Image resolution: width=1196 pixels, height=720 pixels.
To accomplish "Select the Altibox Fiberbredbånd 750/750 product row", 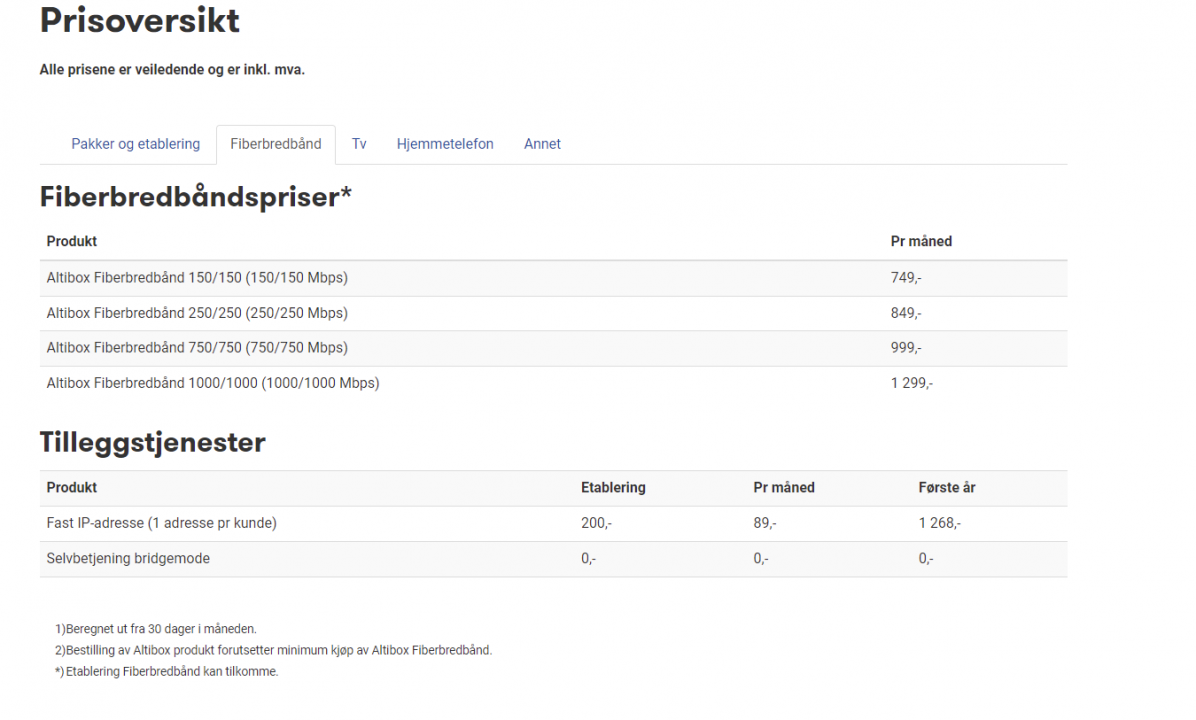I will pos(197,348).
